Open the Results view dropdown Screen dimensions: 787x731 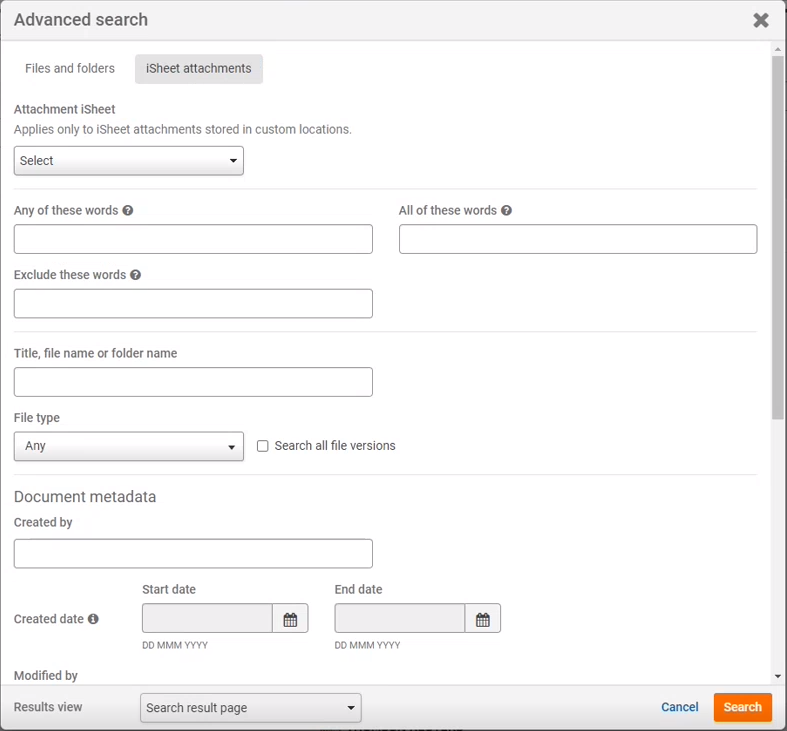[x=251, y=708]
